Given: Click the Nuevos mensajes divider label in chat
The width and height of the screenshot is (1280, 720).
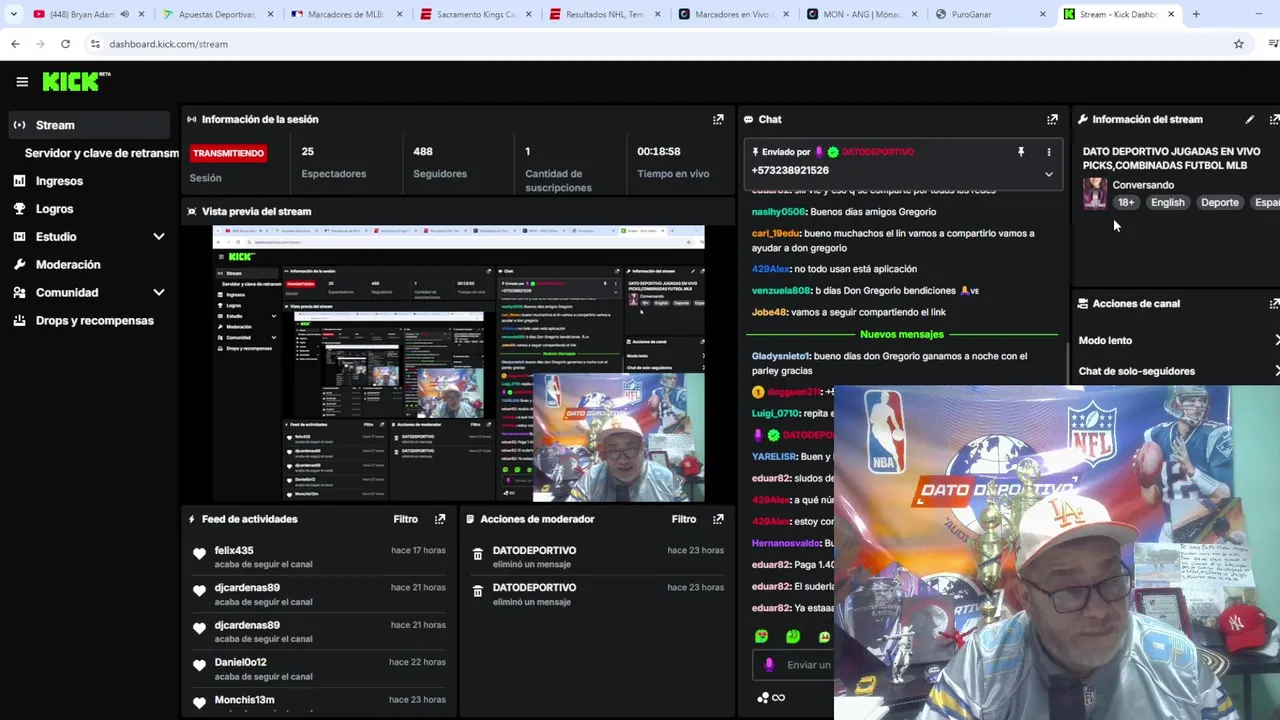Looking at the screenshot, I should 901,334.
